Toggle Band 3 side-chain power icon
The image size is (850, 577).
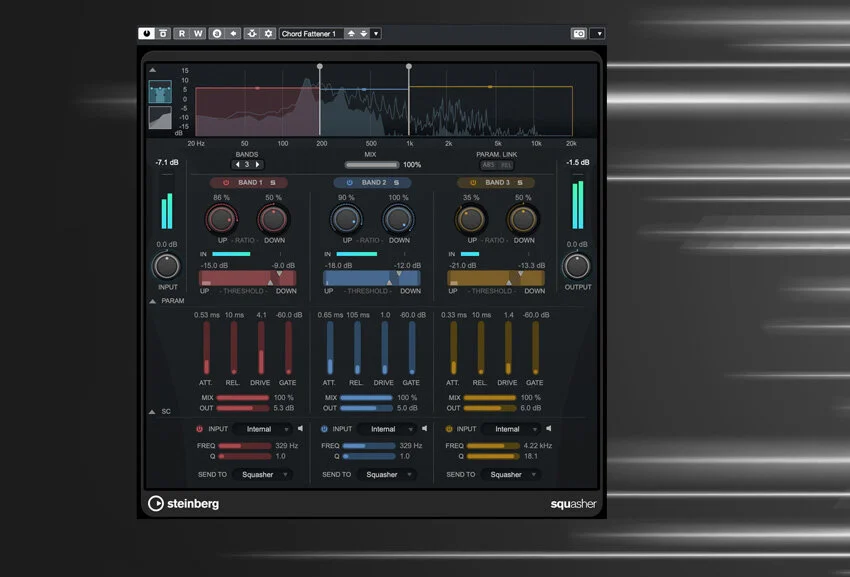(448, 429)
